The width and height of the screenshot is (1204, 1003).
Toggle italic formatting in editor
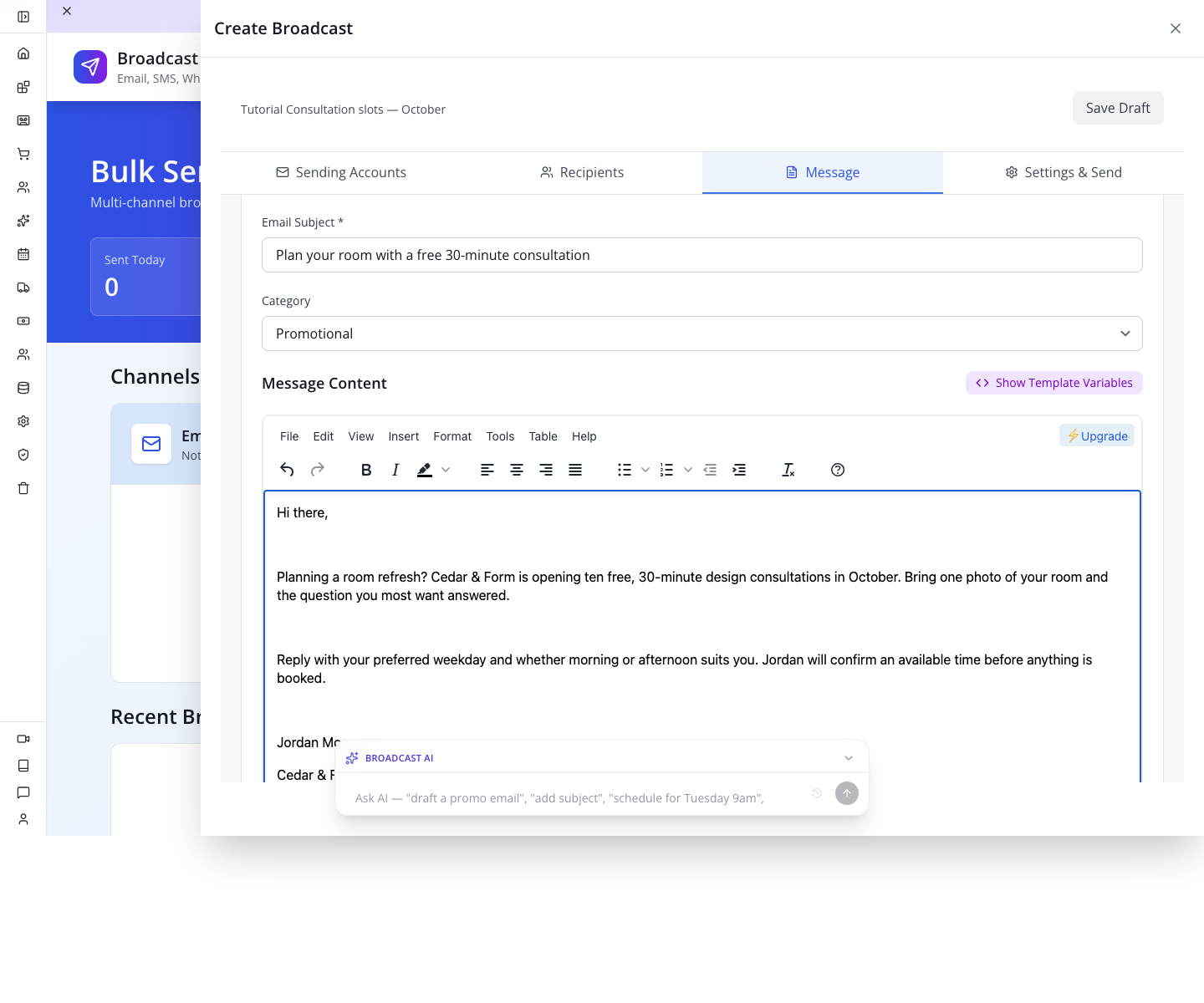tap(395, 470)
